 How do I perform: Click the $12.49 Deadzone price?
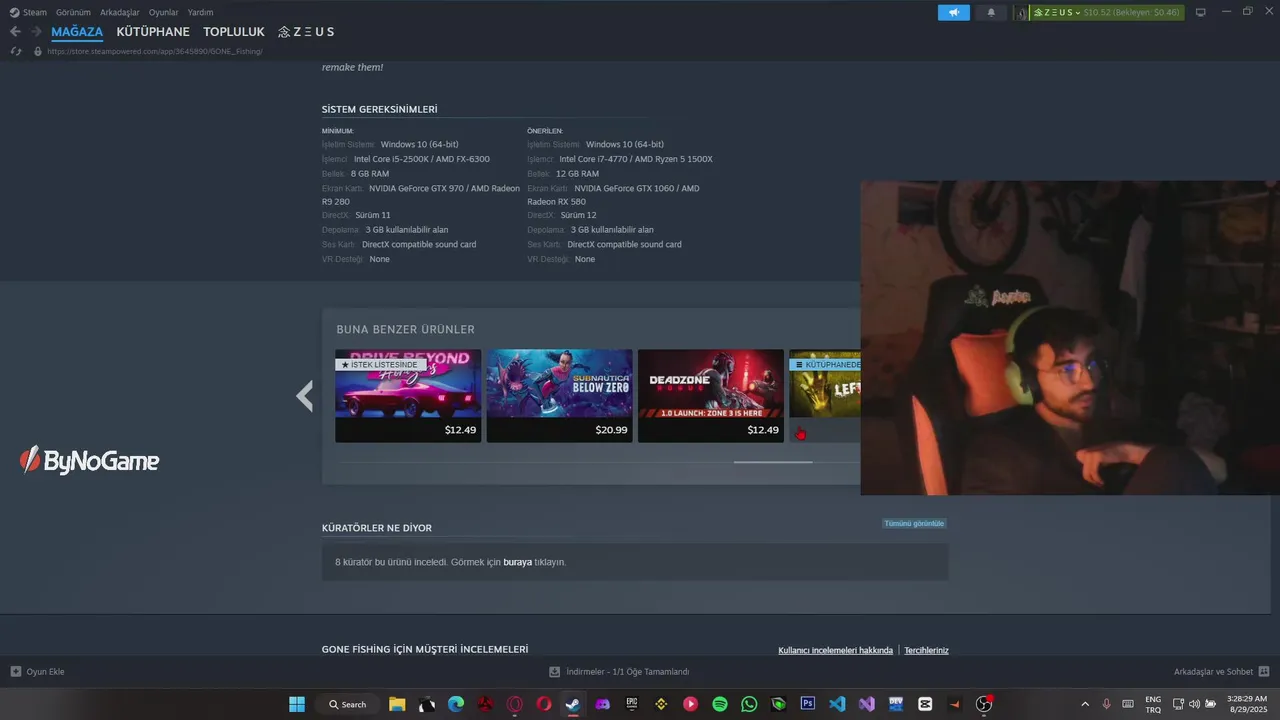point(763,430)
